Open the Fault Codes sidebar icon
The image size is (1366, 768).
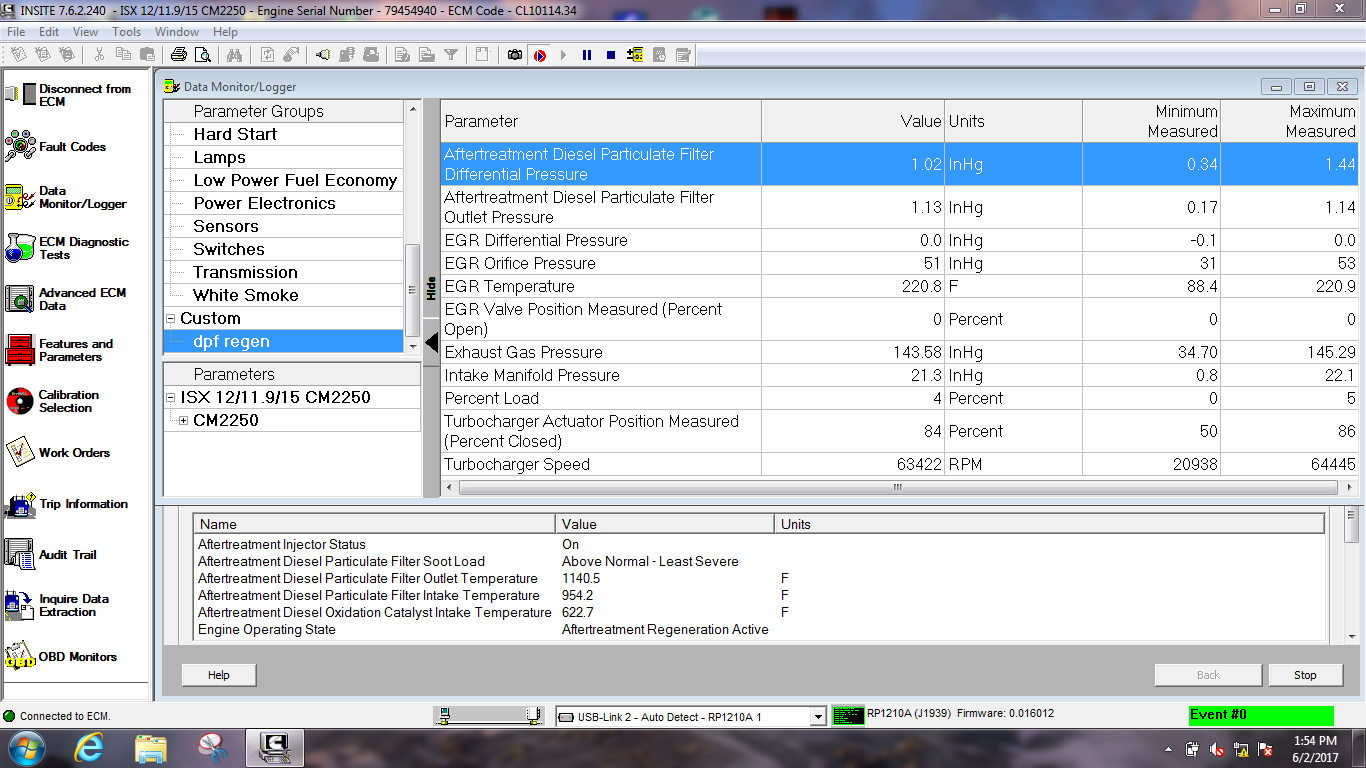click(20, 147)
